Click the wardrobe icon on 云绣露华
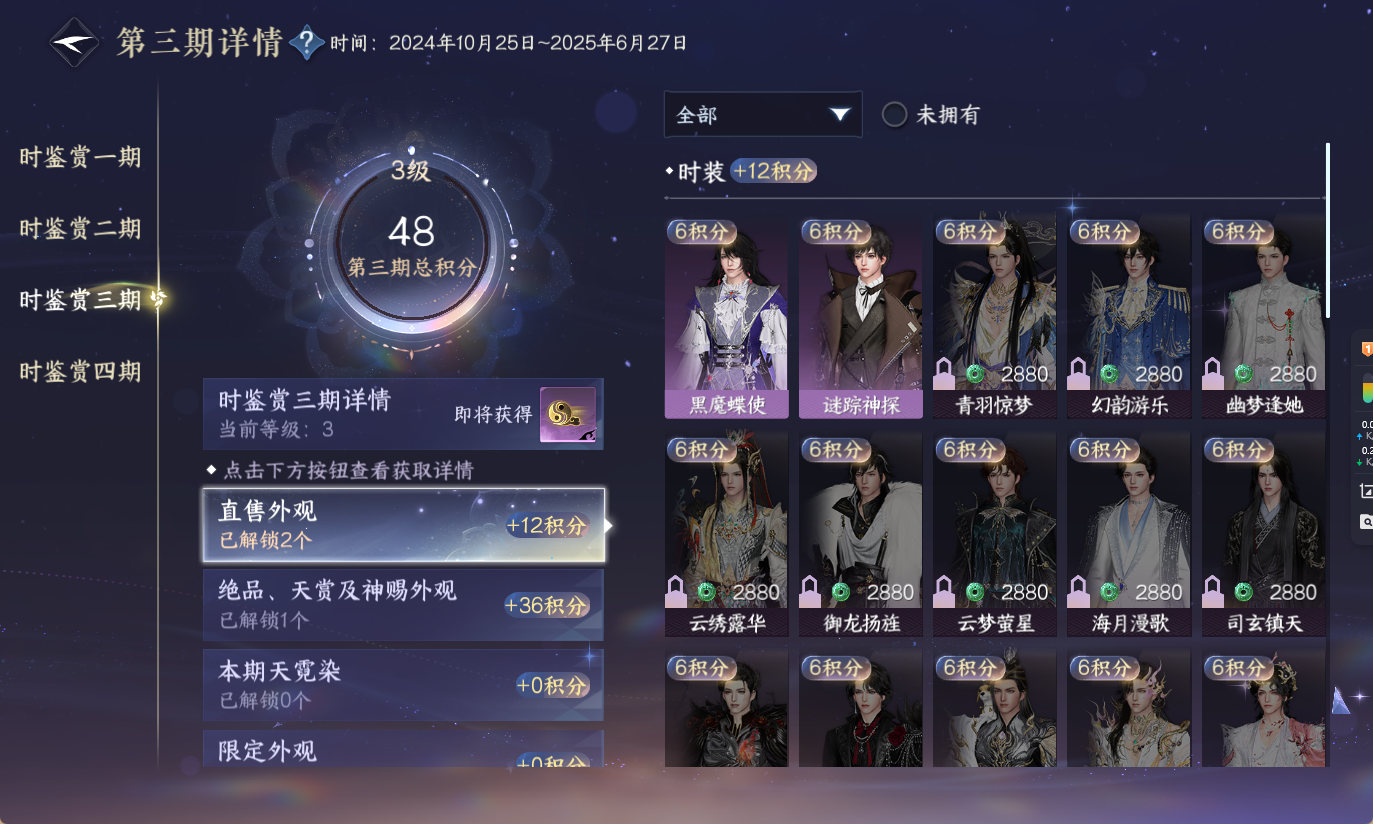The image size is (1373, 824). (676, 592)
